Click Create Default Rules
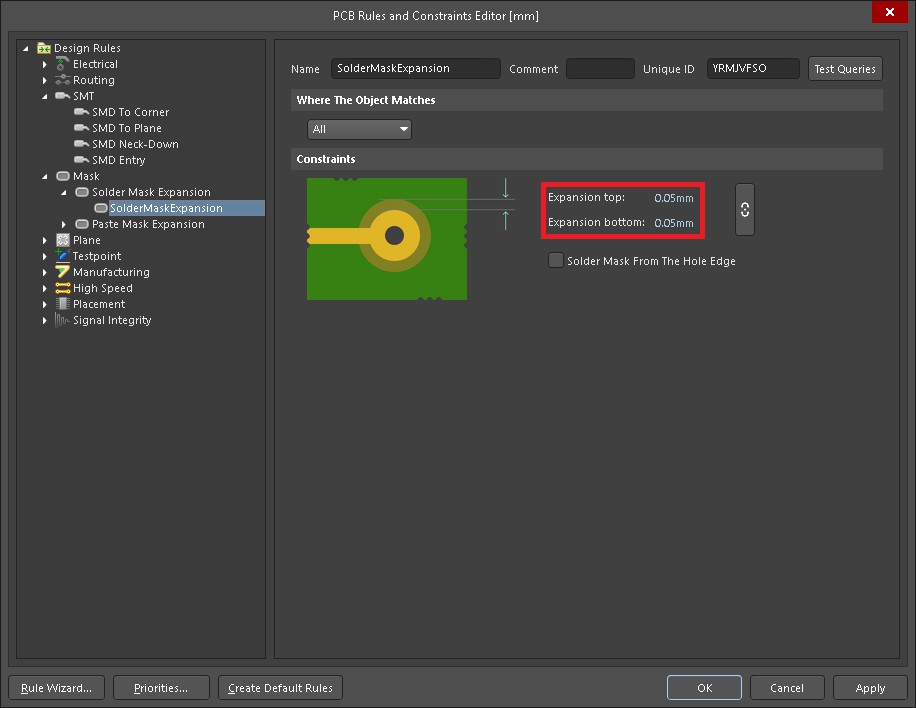The image size is (916, 708). (x=280, y=688)
